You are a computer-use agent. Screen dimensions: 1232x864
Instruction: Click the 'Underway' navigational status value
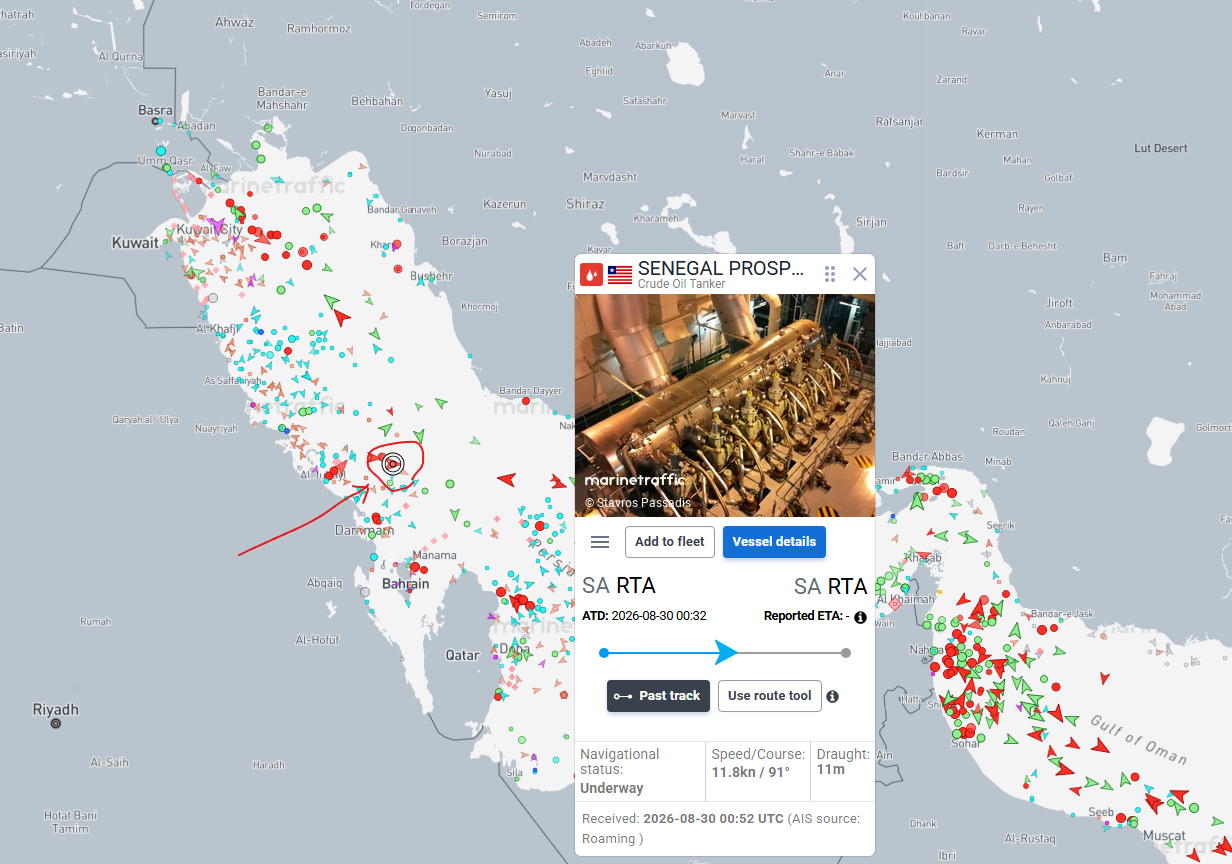click(x=612, y=788)
